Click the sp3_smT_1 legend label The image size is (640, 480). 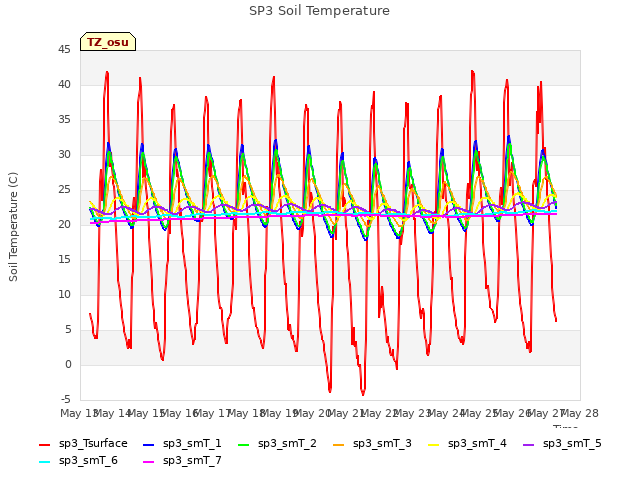pos(192,443)
